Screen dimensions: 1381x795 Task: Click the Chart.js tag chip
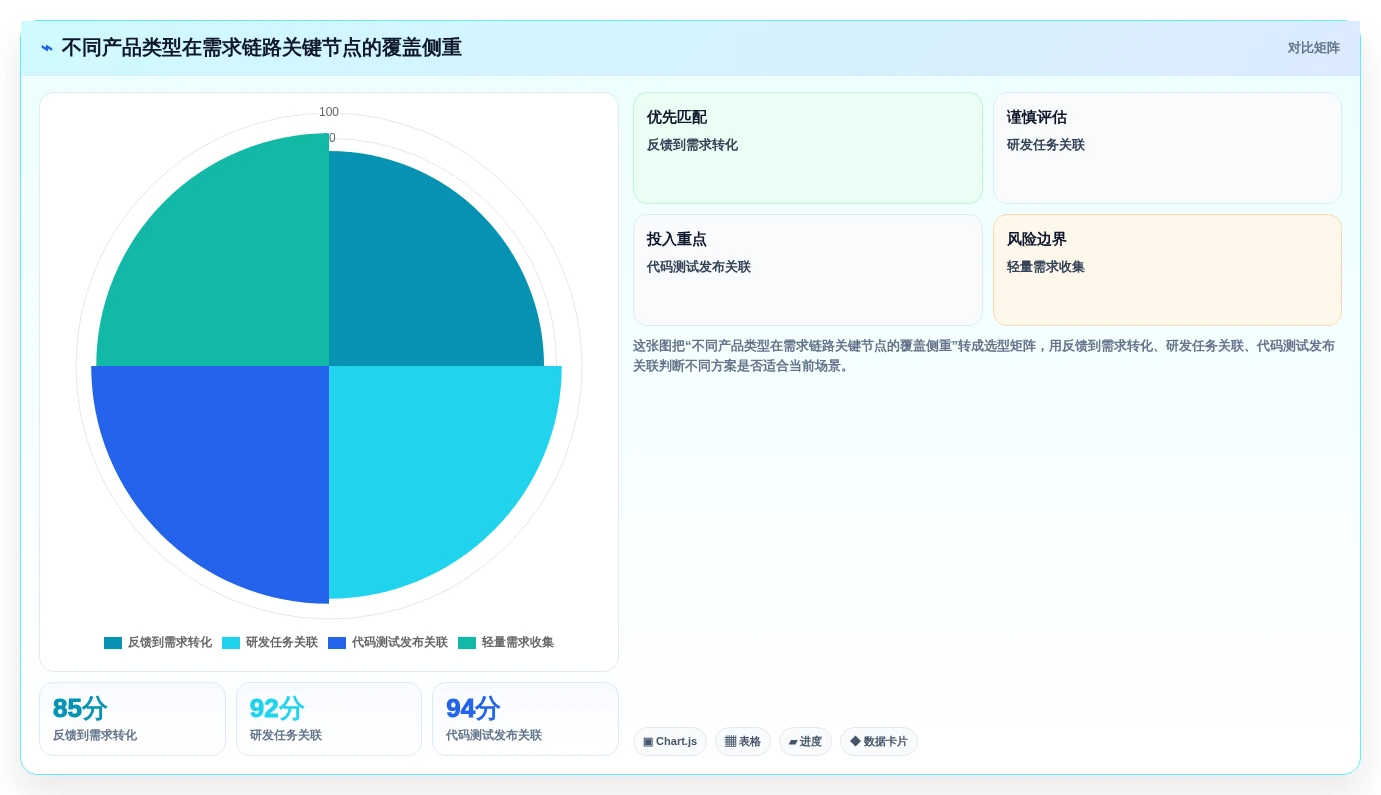pyautogui.click(x=670, y=742)
